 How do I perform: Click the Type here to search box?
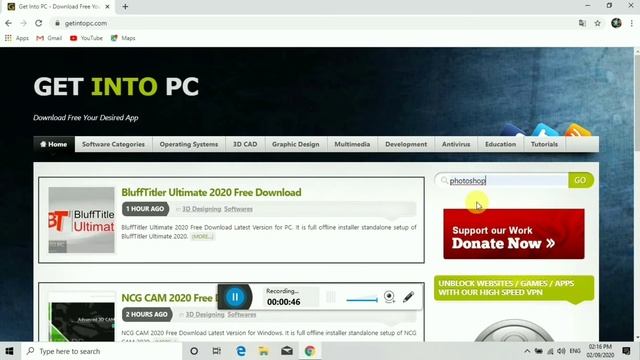coord(101,351)
